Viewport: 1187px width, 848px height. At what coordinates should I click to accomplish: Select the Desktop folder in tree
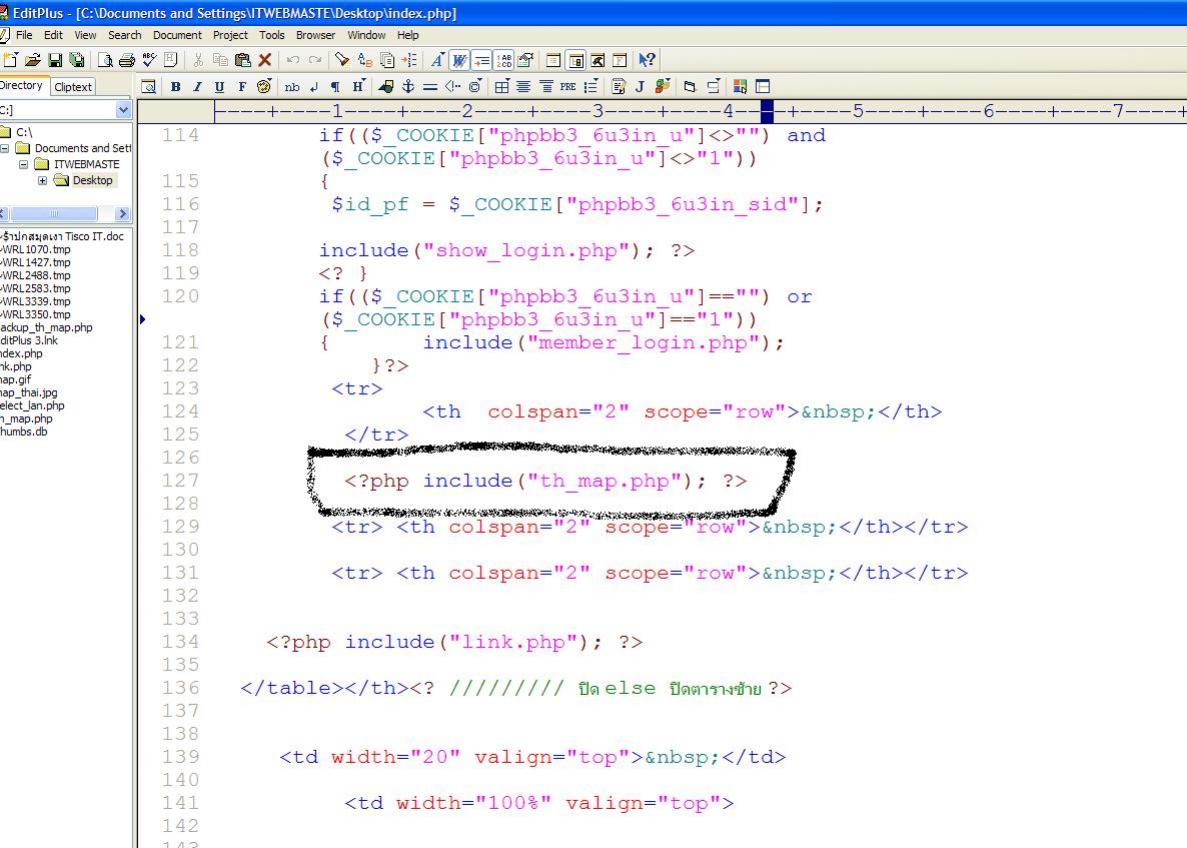click(92, 180)
